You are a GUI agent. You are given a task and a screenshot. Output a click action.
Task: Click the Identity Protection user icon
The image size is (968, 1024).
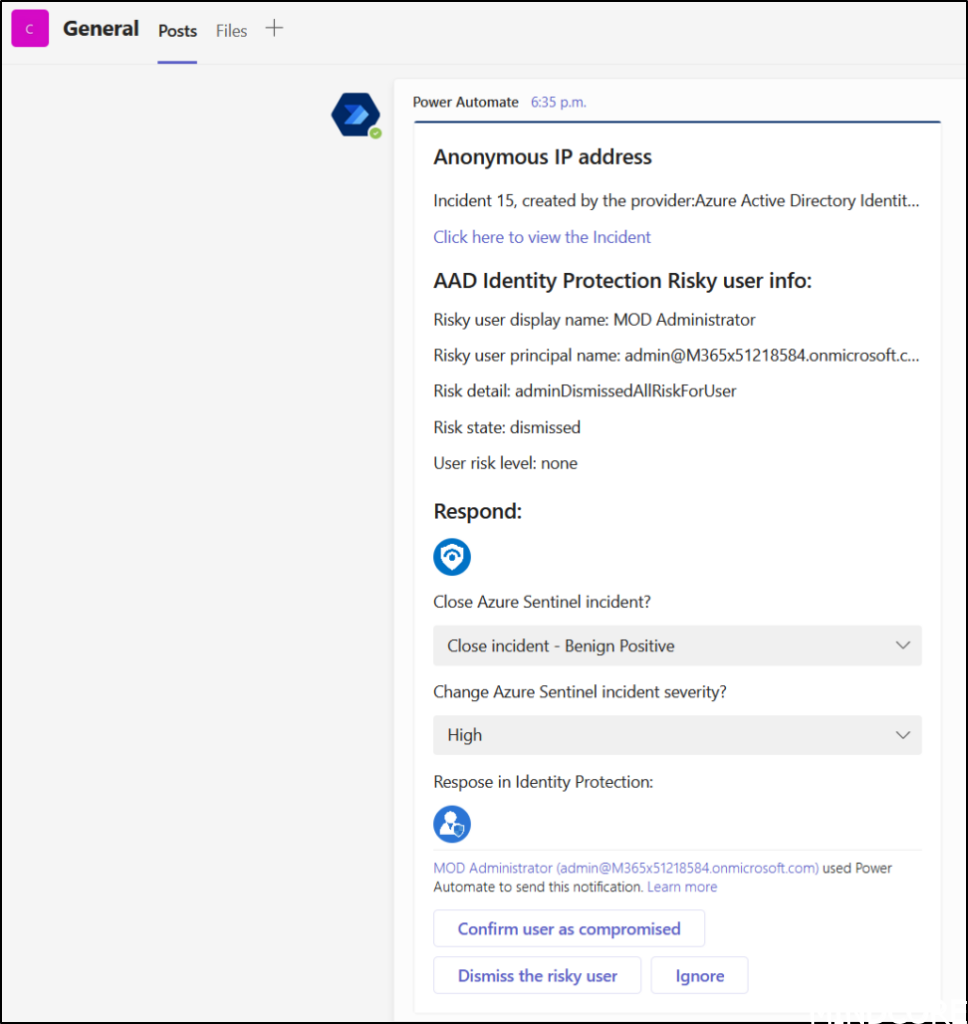click(452, 824)
